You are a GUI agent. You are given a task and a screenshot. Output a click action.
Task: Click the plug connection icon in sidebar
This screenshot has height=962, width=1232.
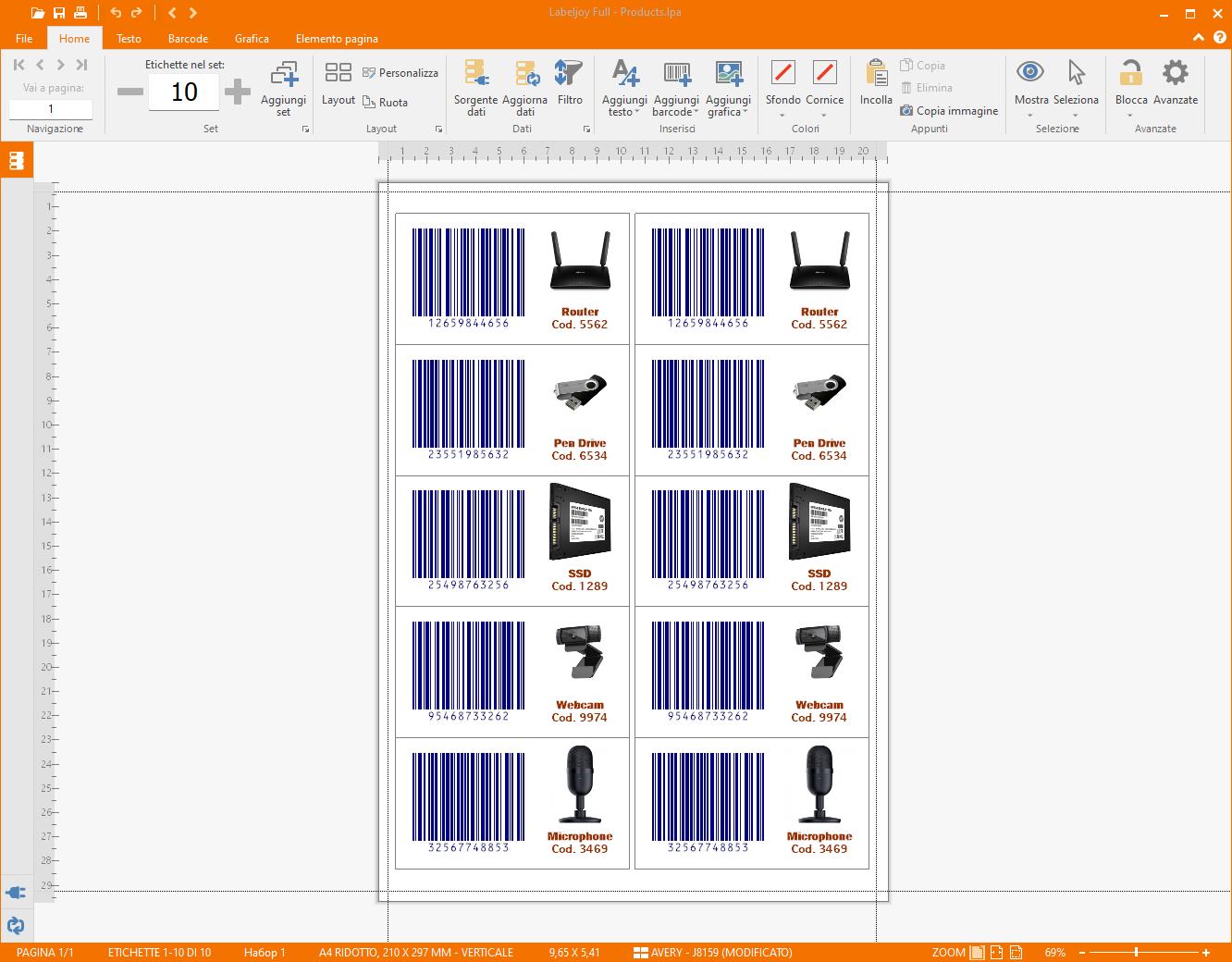click(x=16, y=893)
